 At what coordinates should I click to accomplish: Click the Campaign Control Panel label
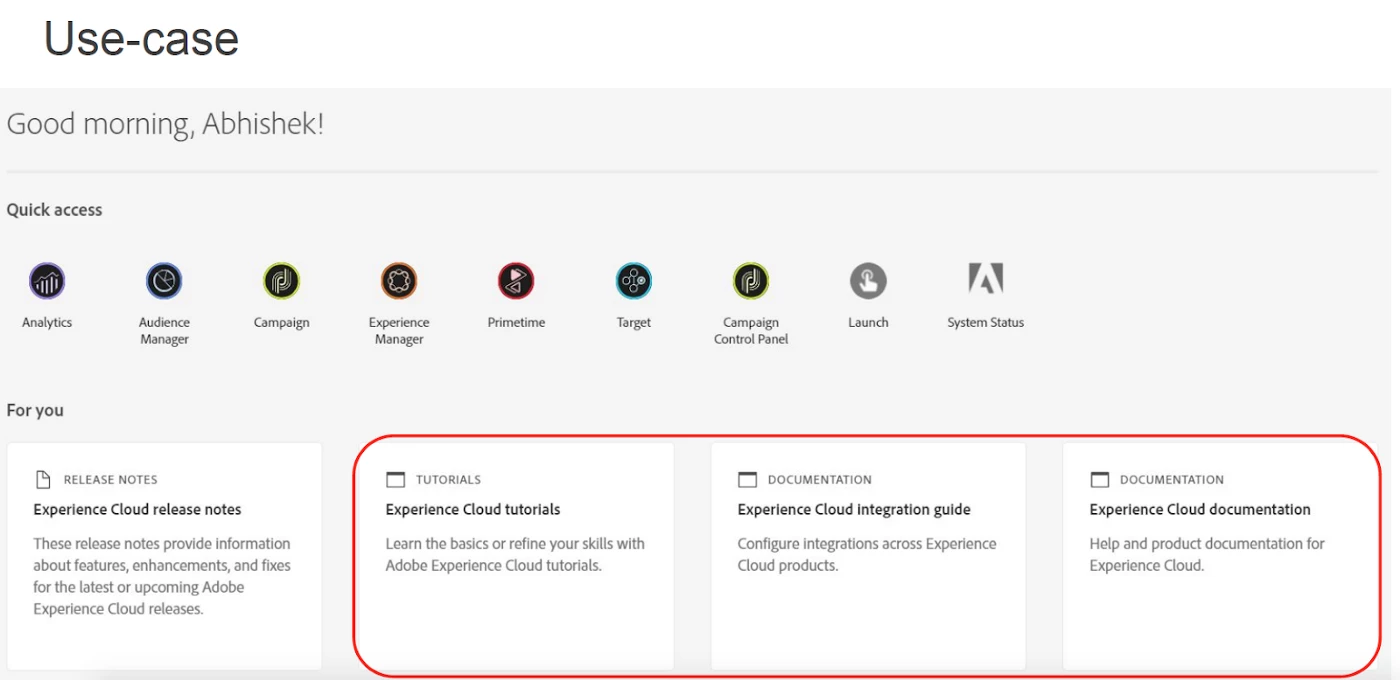click(751, 331)
